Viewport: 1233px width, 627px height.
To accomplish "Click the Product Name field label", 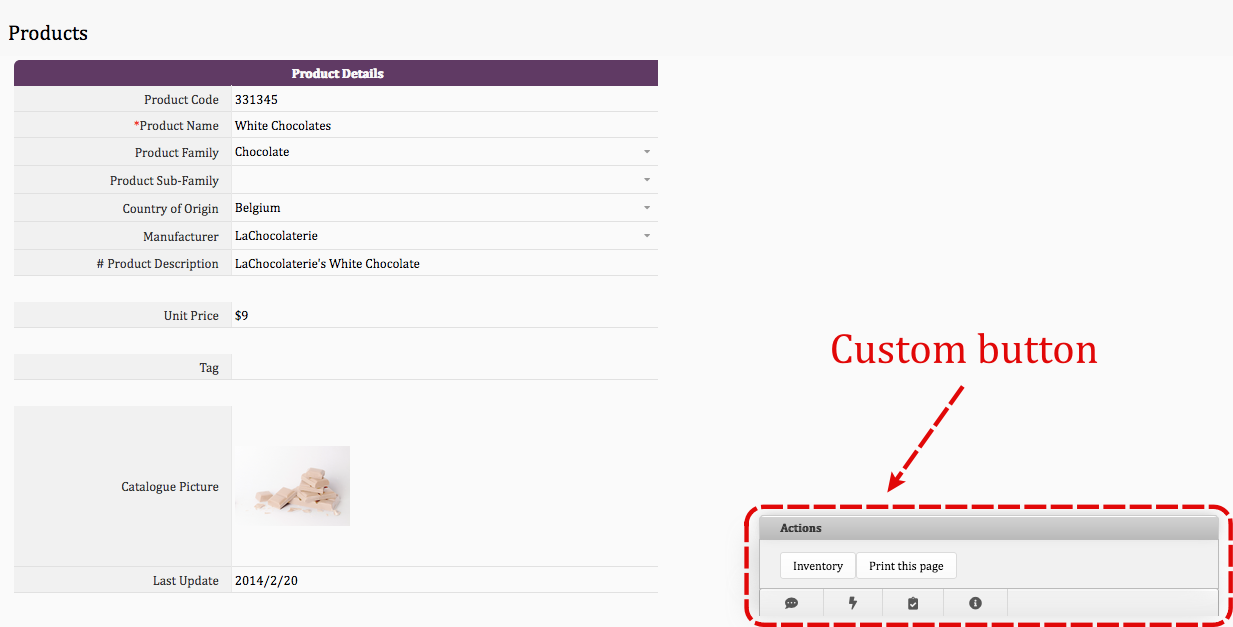I will coord(176,126).
